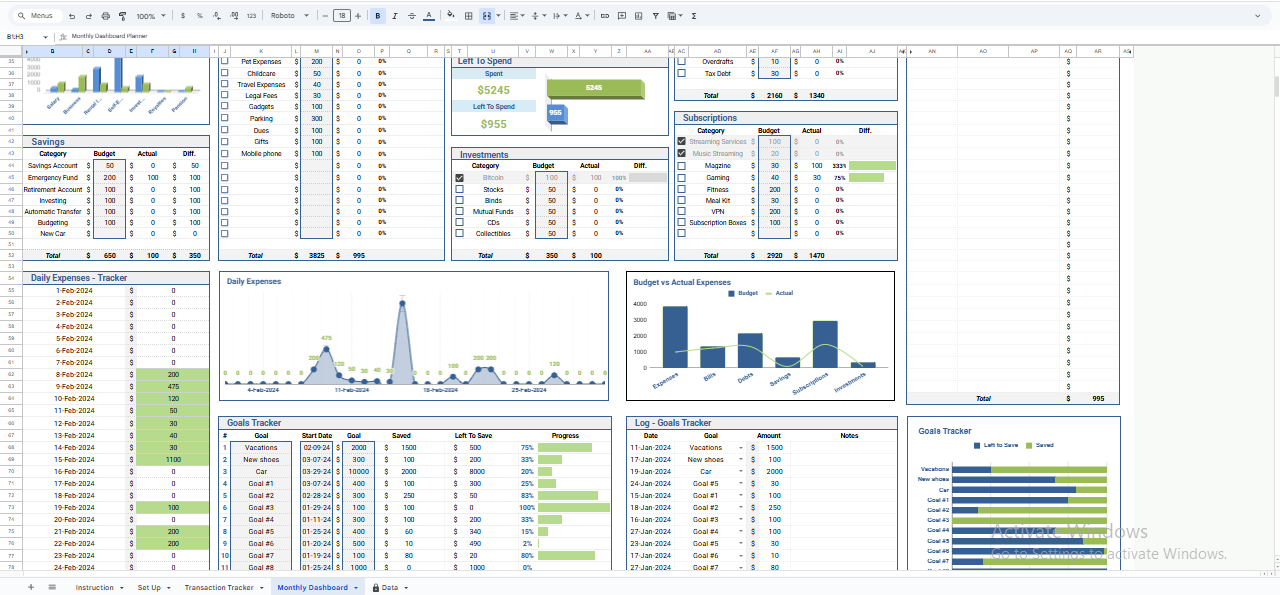Check the Stocks investment checkbox
This screenshot has width=1280, height=595.
tap(460, 189)
